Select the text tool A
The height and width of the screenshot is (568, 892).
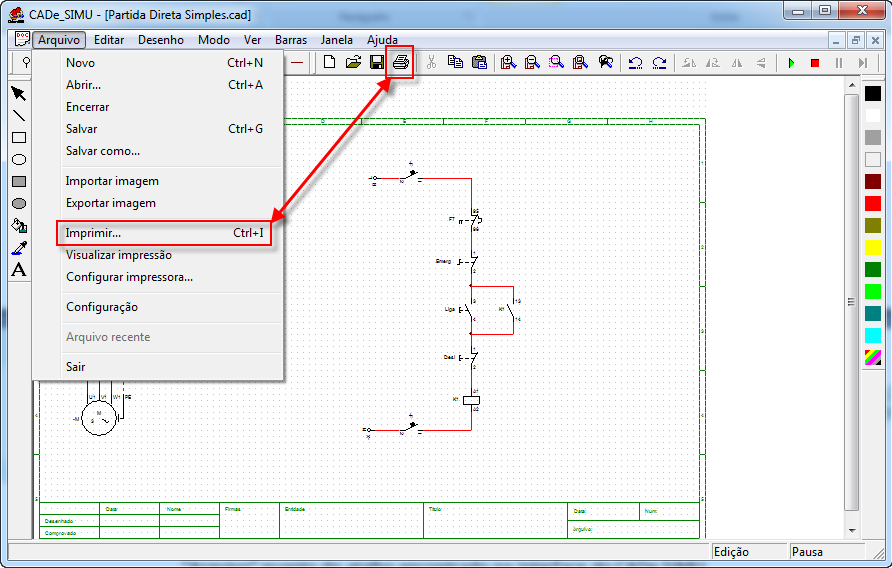pos(18,270)
